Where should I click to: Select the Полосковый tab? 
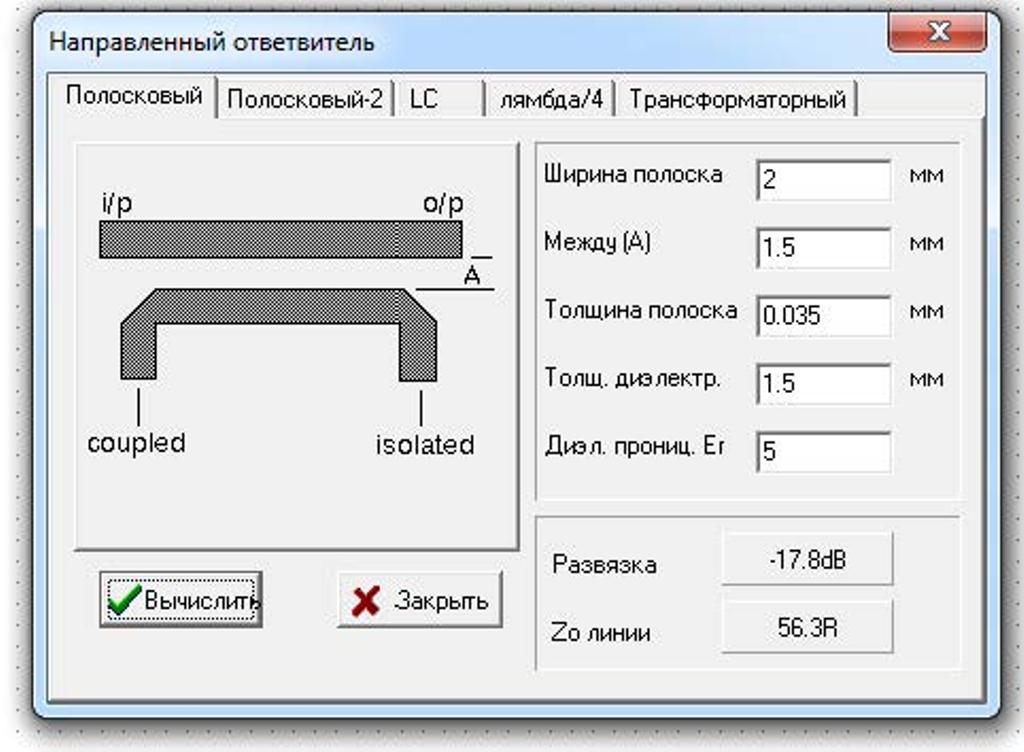pyautogui.click(x=133, y=97)
